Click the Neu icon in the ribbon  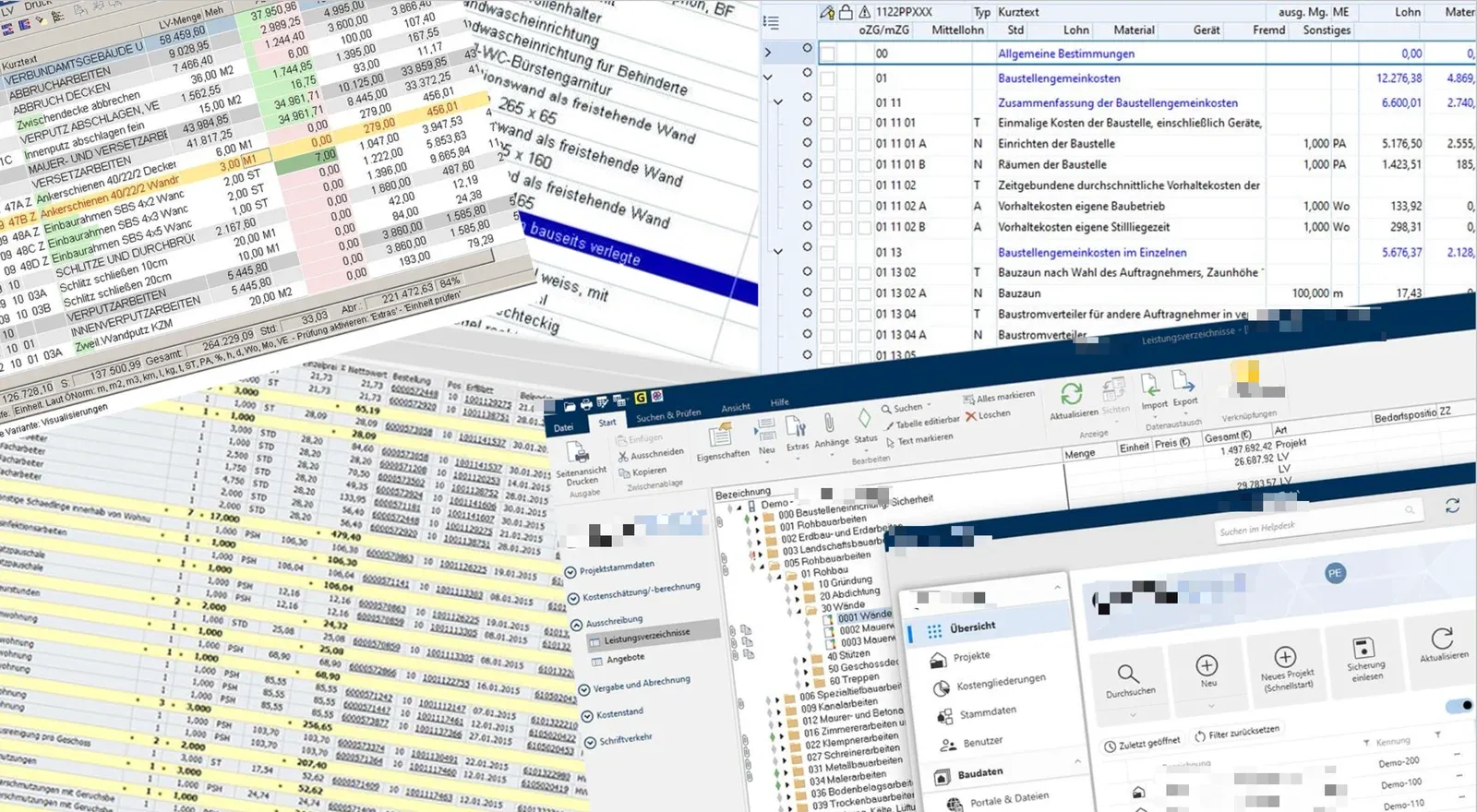click(x=765, y=430)
